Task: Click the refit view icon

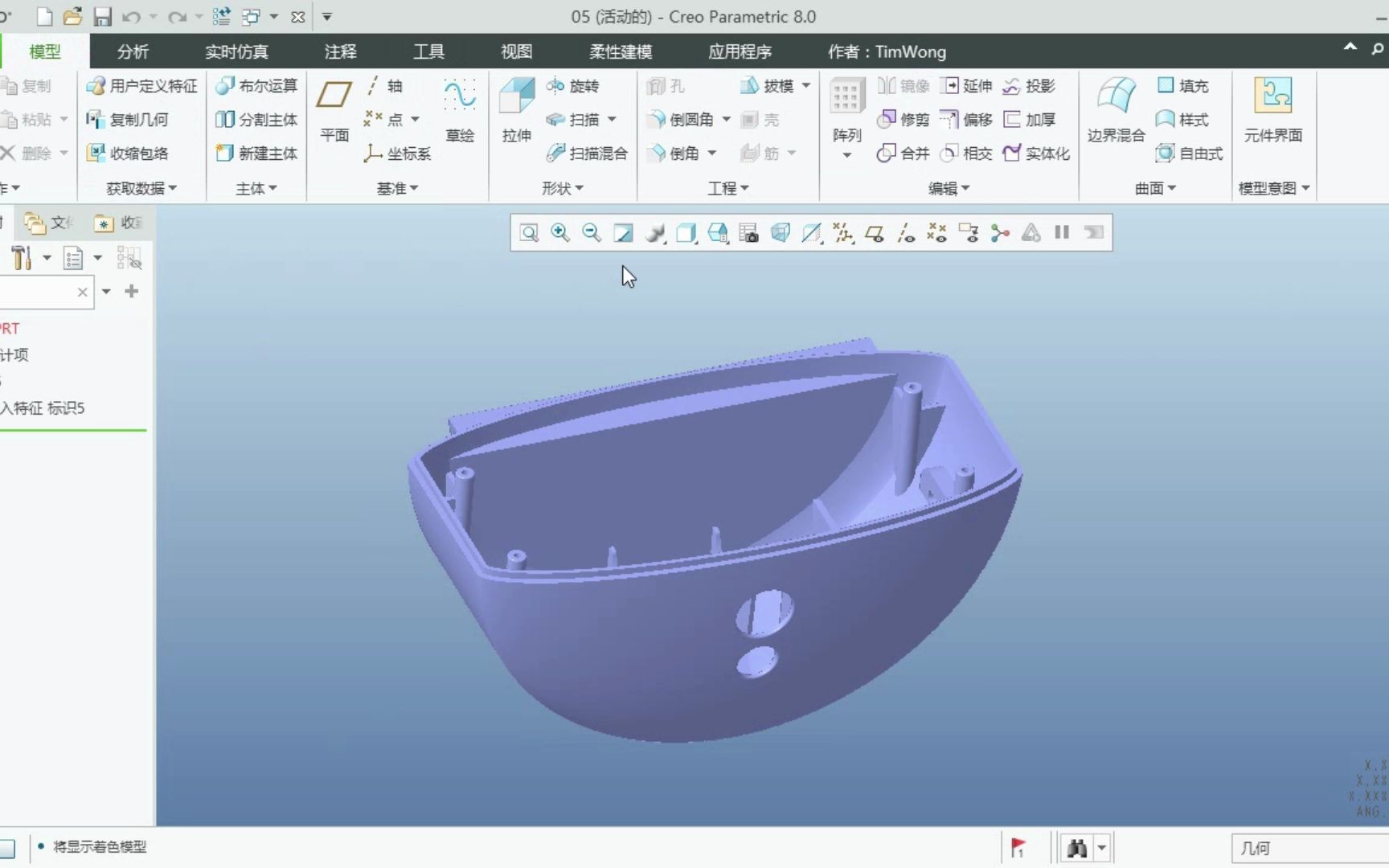Action: tap(529, 233)
